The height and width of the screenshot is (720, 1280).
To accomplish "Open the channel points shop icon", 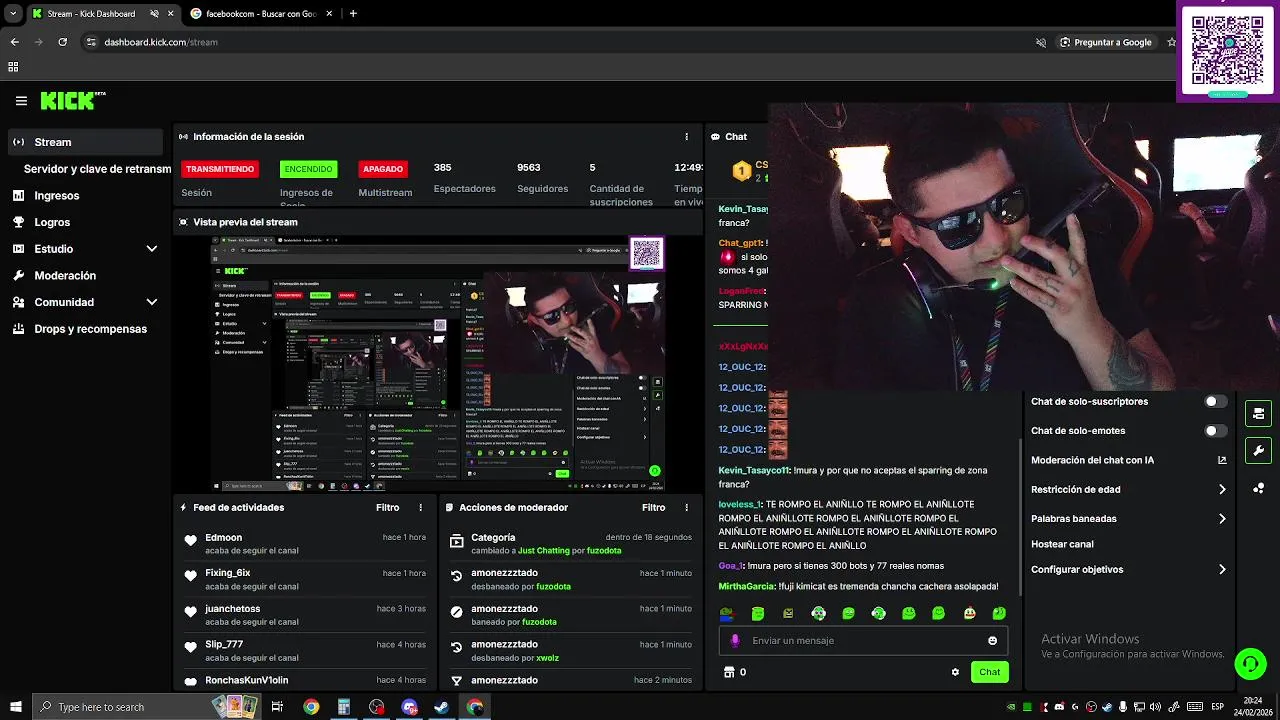I will tap(729, 672).
